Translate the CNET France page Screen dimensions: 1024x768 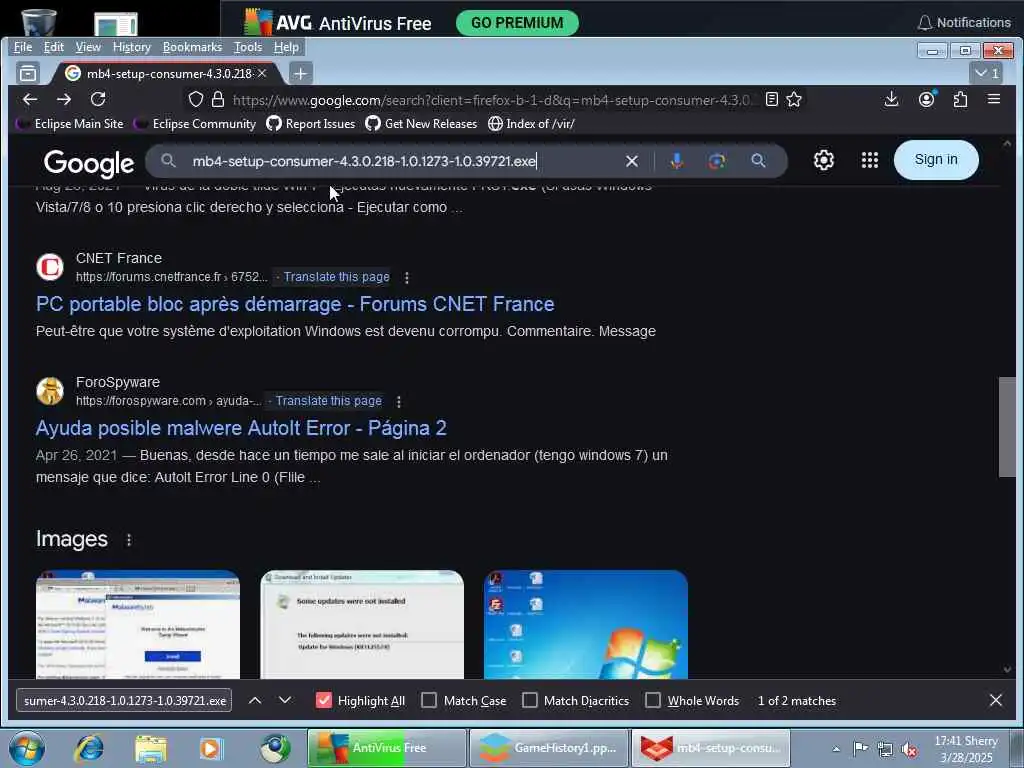[336, 277]
